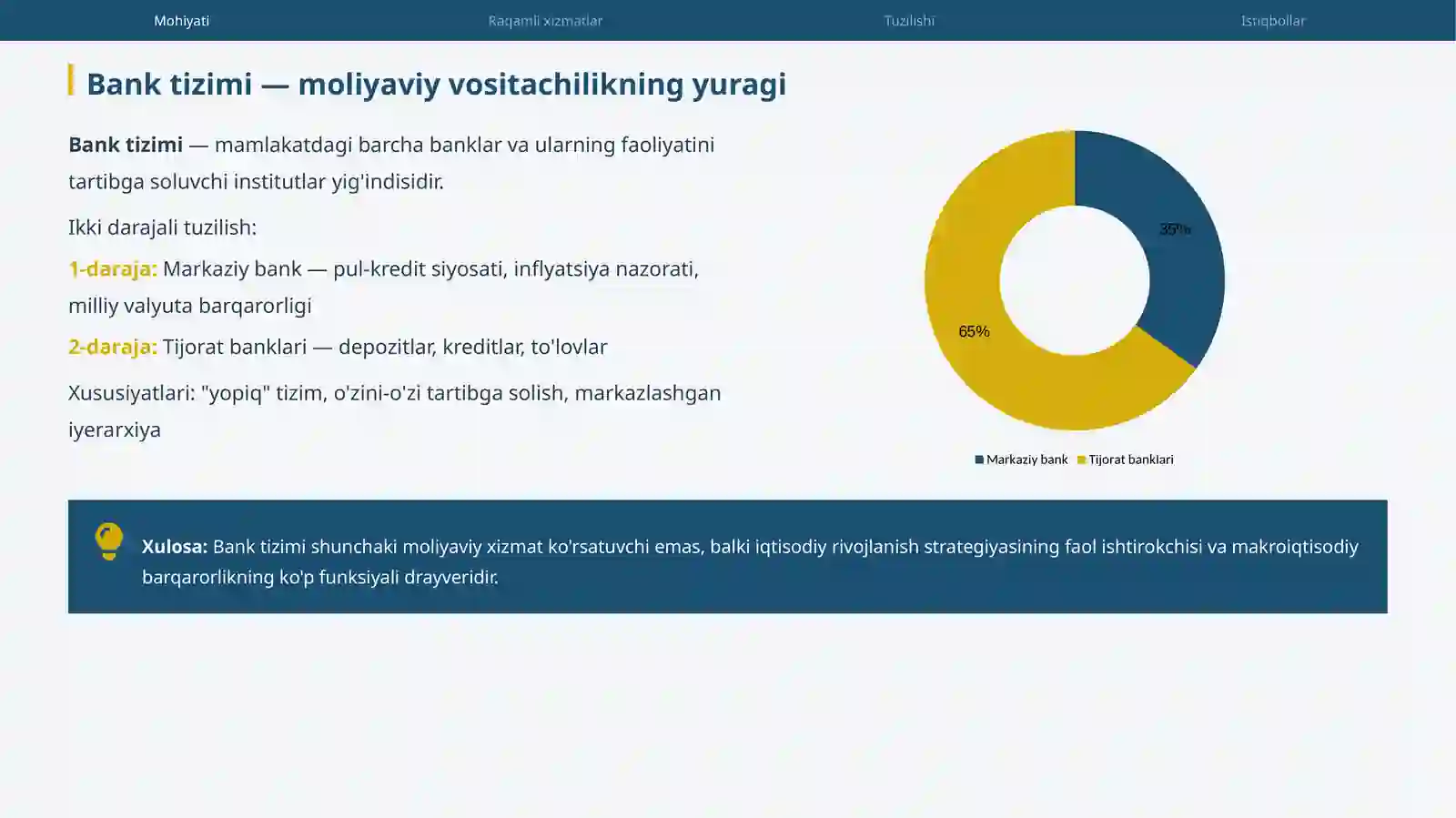Screen dimensions: 1456x818
Task: Click the 65% data label
Action: [x=974, y=331]
